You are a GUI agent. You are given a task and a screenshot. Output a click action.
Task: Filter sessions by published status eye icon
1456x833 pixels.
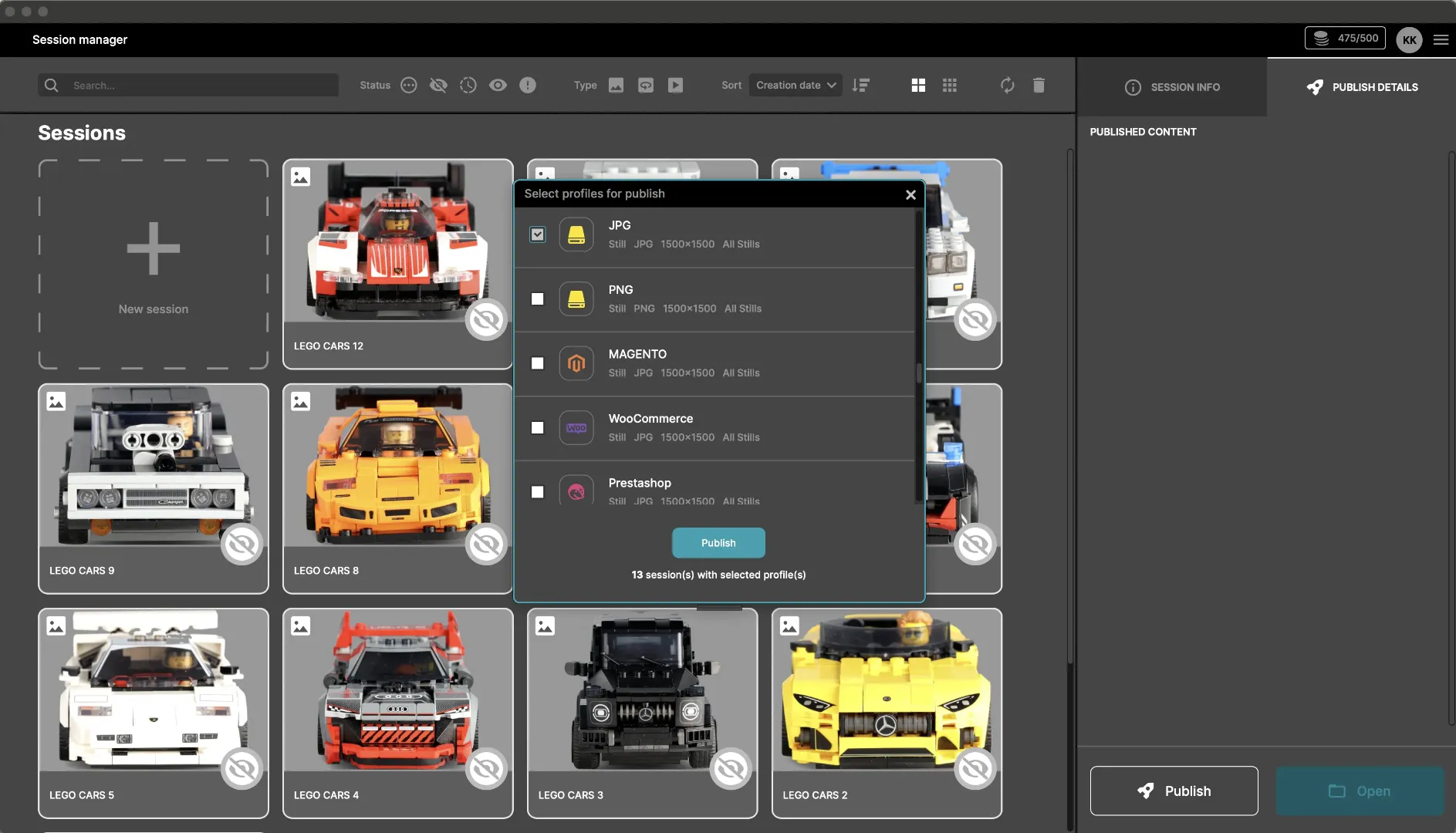(498, 85)
